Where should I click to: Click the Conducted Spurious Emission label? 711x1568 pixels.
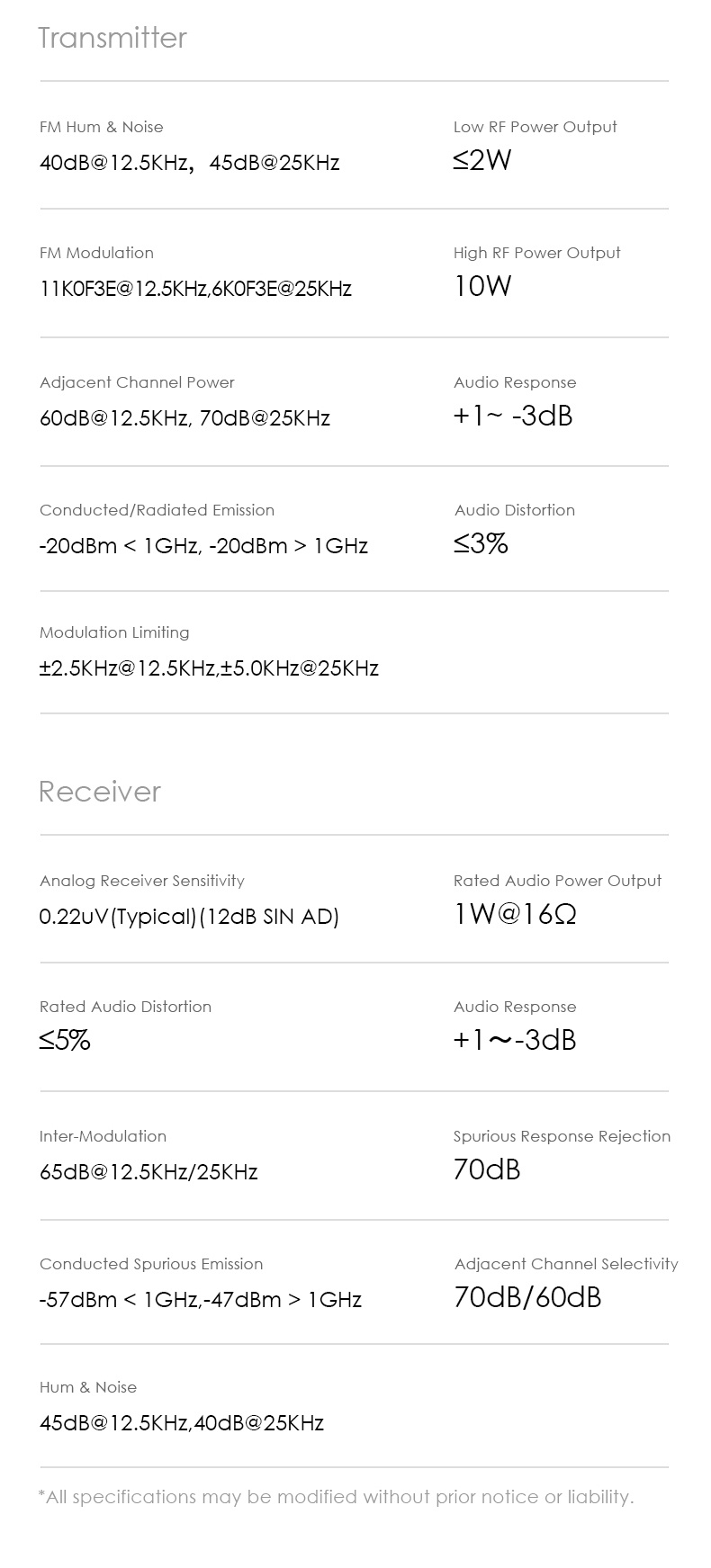pyautogui.click(x=151, y=1264)
